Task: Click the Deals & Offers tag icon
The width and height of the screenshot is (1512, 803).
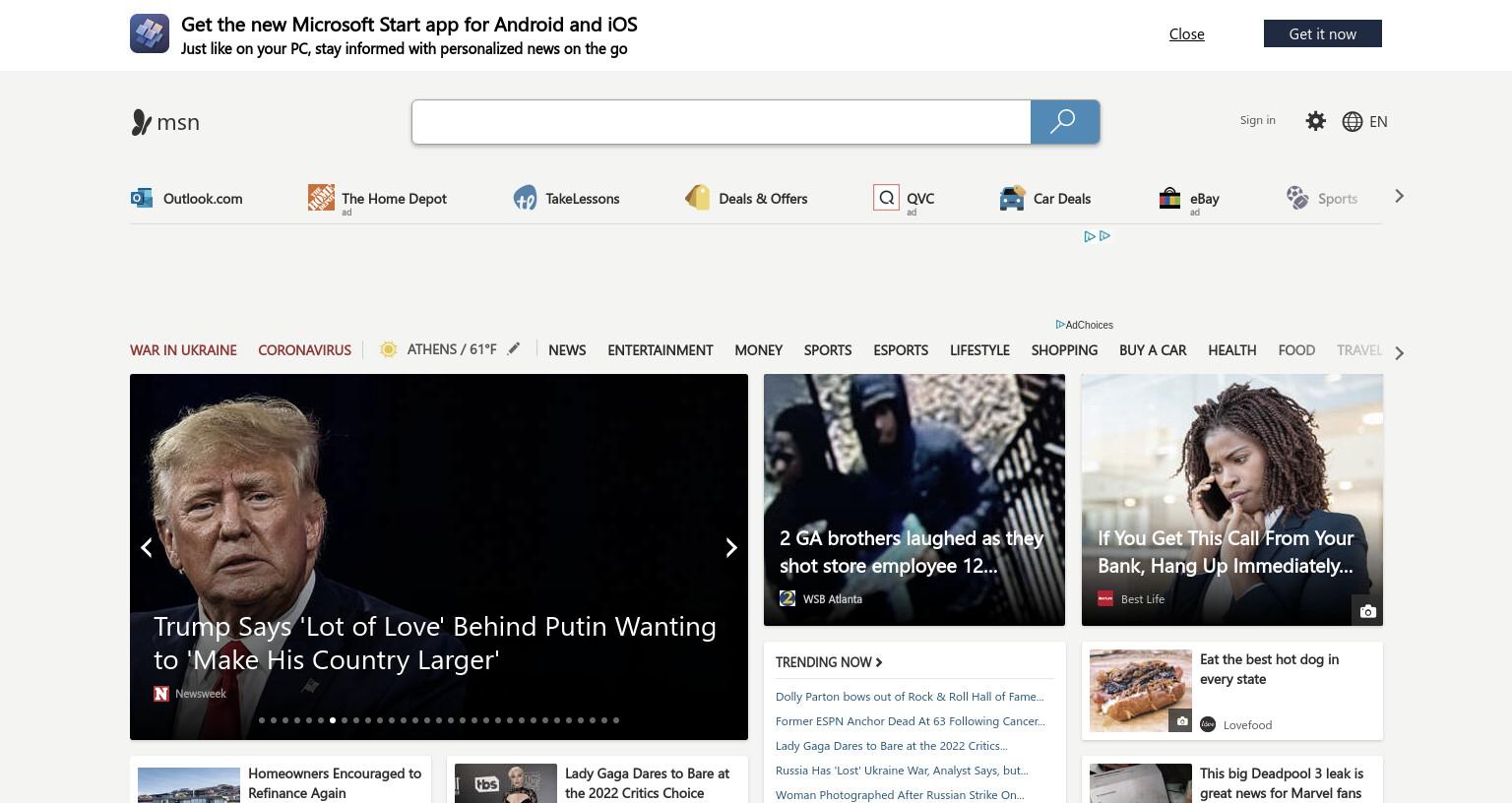Action: [698, 198]
